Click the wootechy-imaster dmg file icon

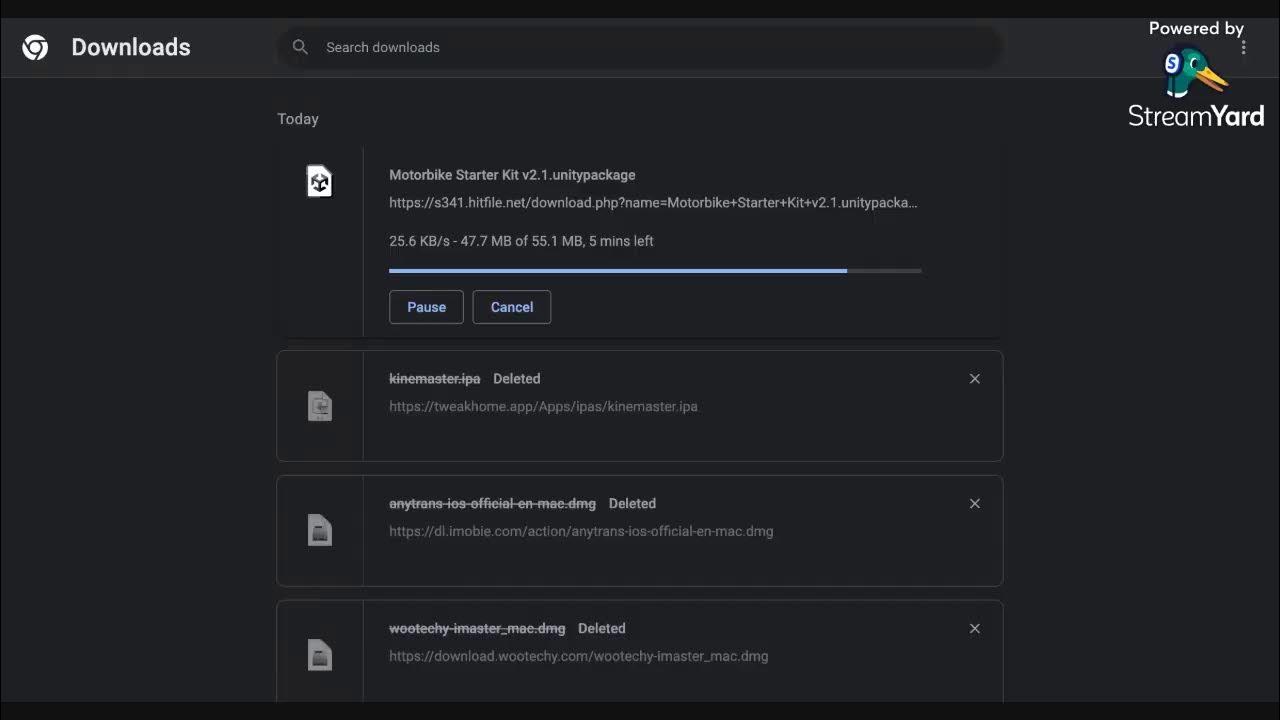click(x=319, y=655)
